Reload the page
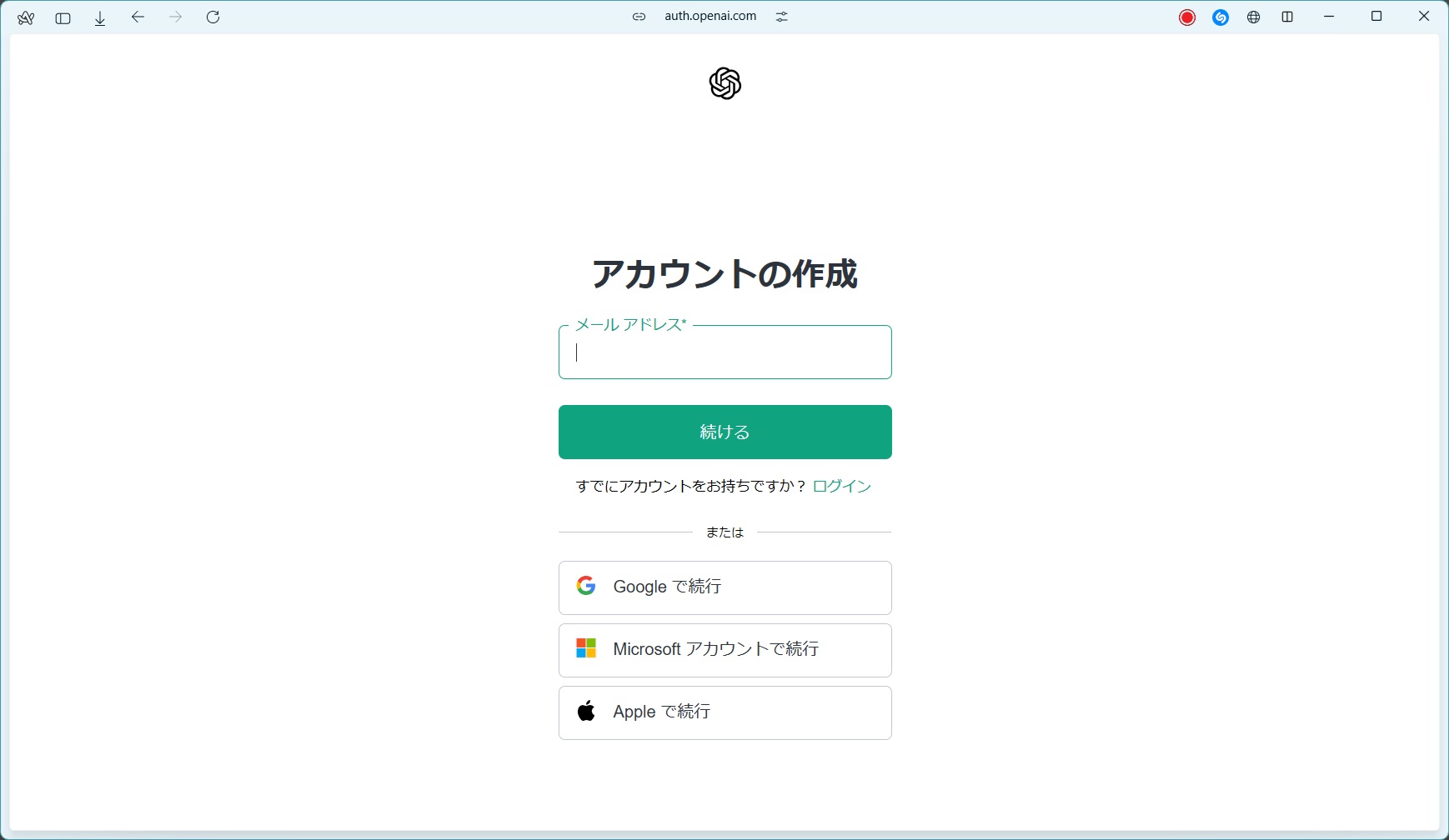Image resolution: width=1449 pixels, height=840 pixels. pos(213,17)
